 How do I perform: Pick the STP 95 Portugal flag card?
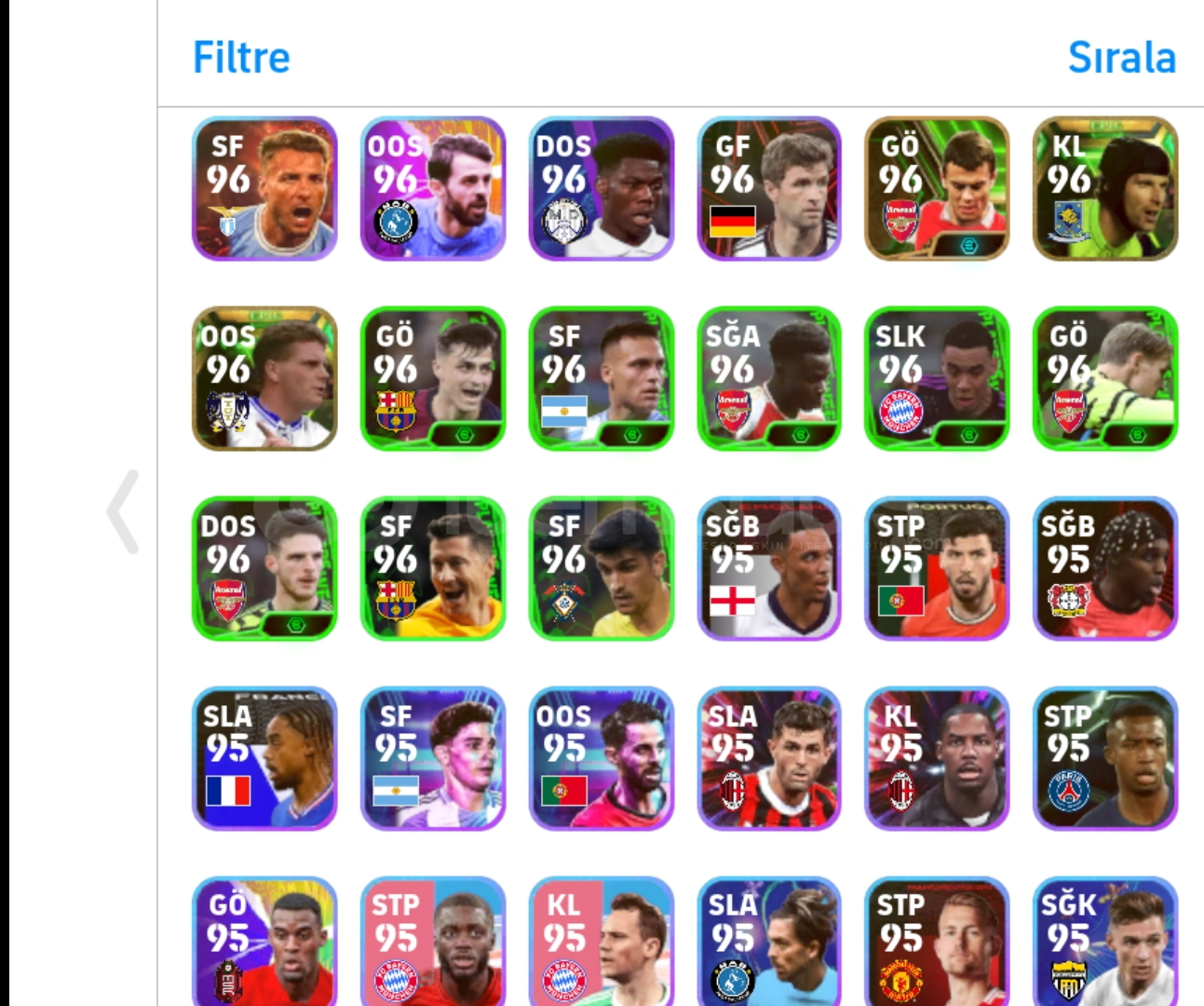point(937,568)
